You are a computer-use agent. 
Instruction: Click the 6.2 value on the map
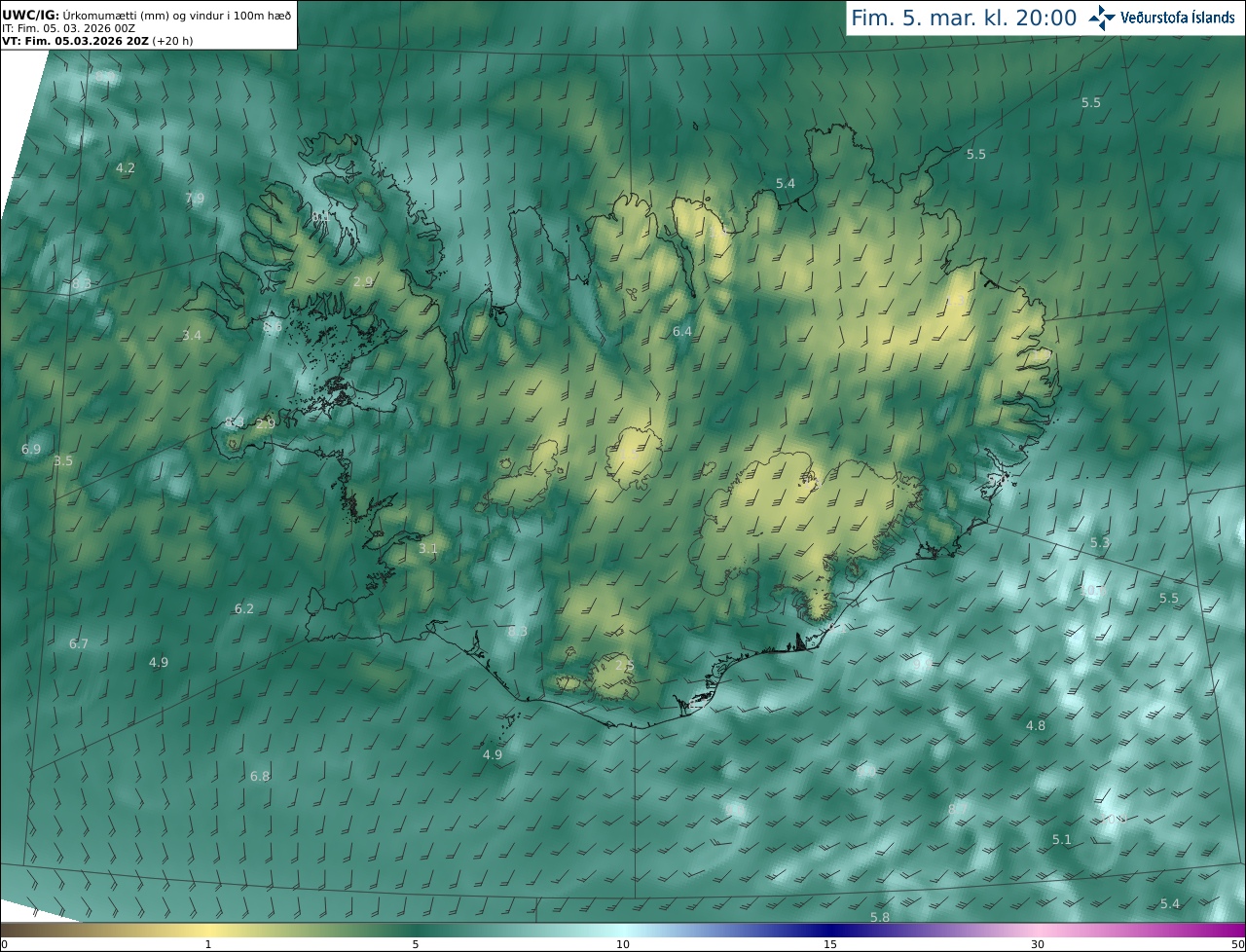[x=244, y=609]
